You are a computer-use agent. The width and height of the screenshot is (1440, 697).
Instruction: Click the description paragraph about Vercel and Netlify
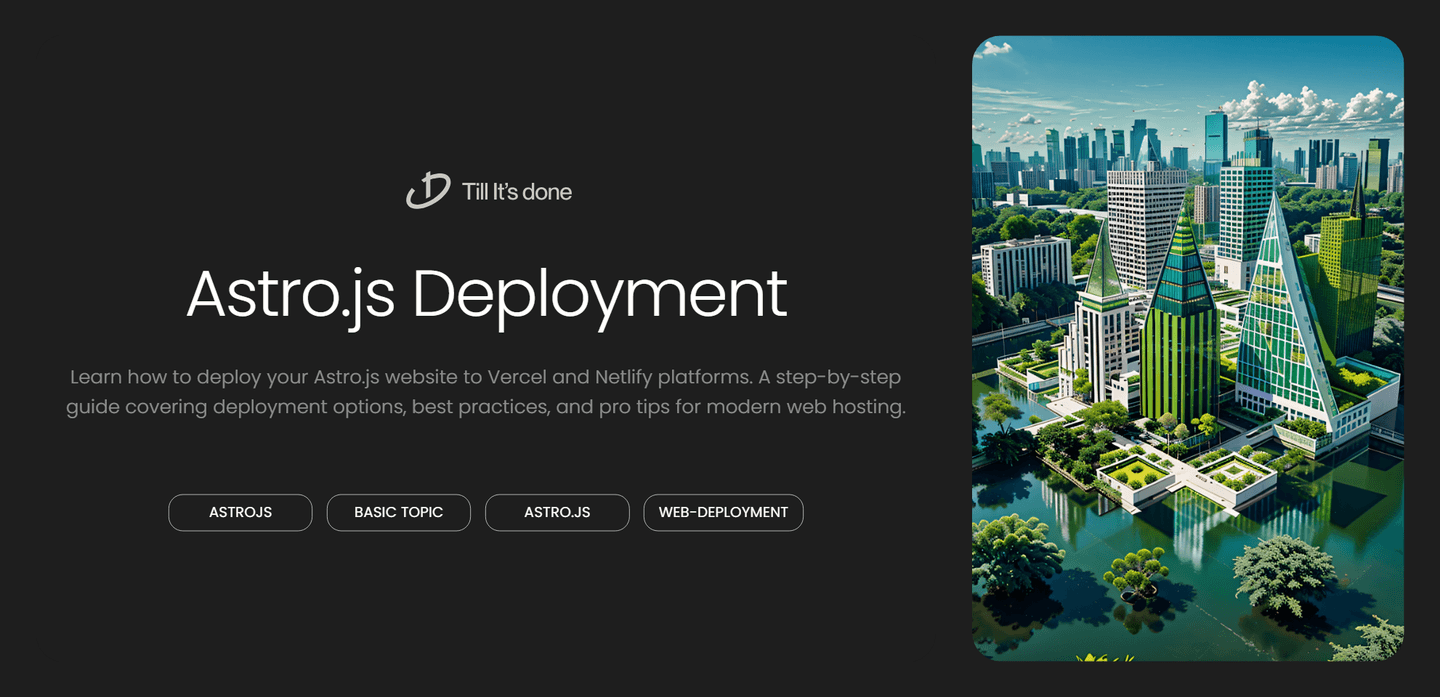coord(486,392)
